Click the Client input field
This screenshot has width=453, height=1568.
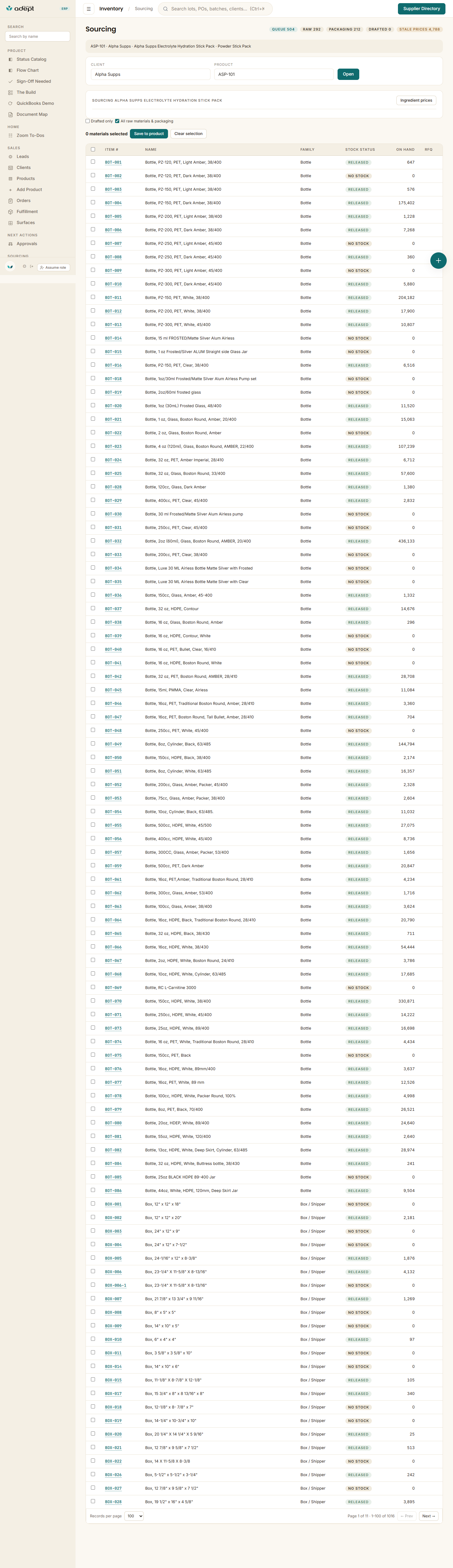[150, 74]
